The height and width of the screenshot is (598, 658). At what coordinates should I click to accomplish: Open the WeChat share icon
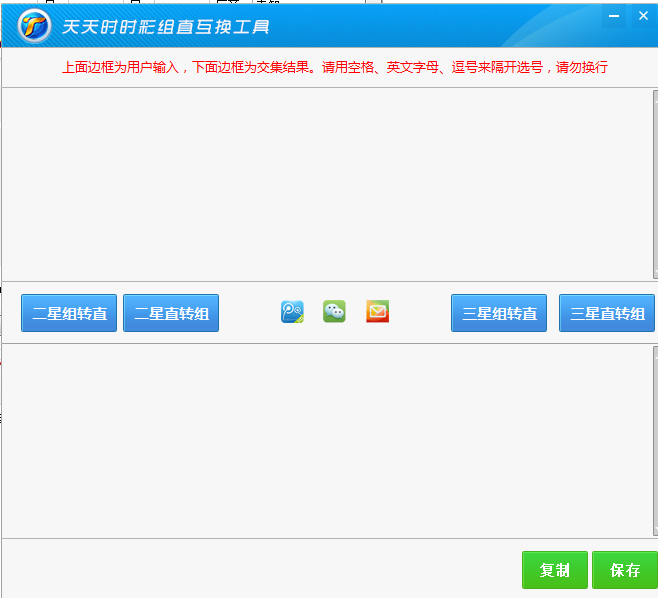[334, 311]
